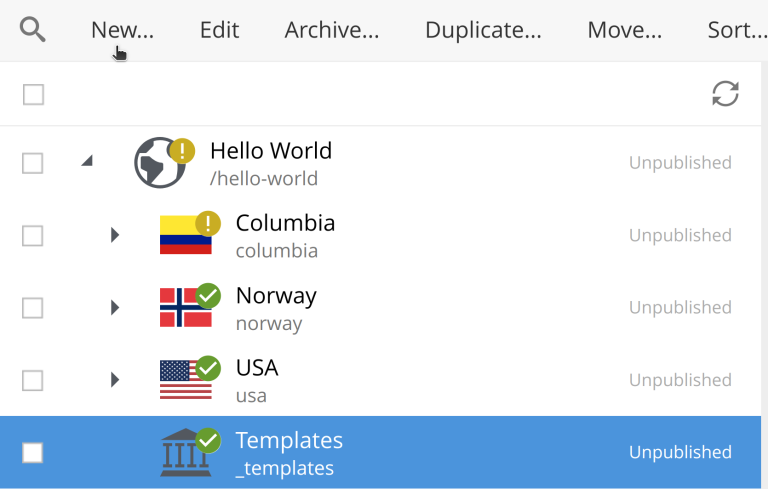Click the Templates building icon

coord(185,452)
